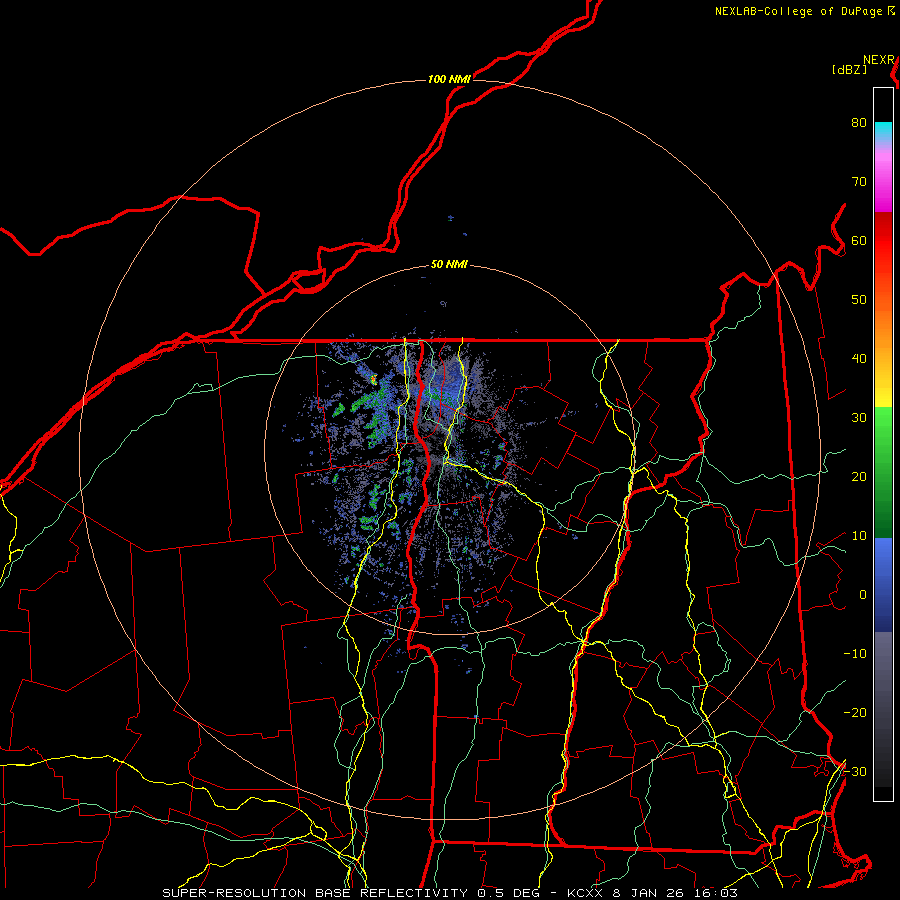Click the 20 value on the dBZ scale

coord(859,477)
